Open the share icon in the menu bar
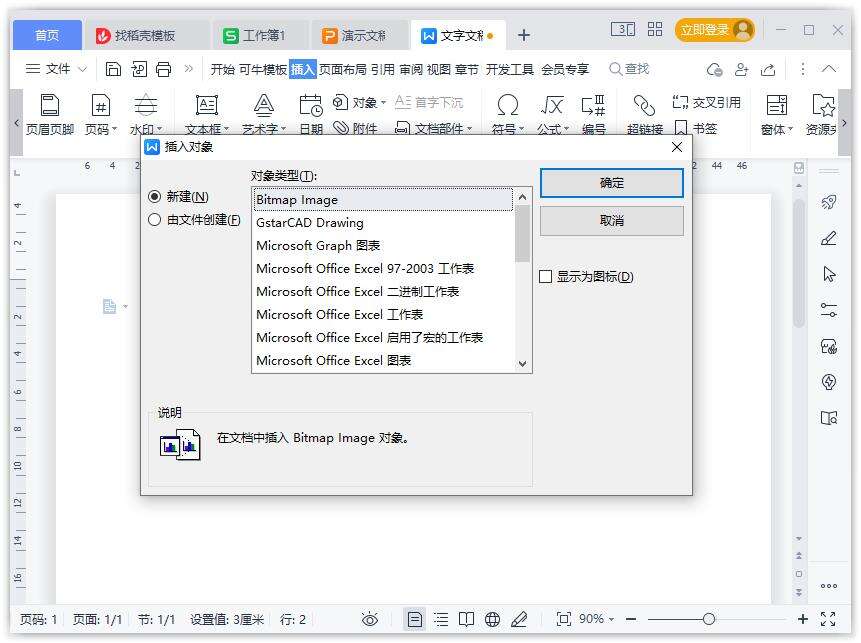861x643 pixels. coord(768,69)
